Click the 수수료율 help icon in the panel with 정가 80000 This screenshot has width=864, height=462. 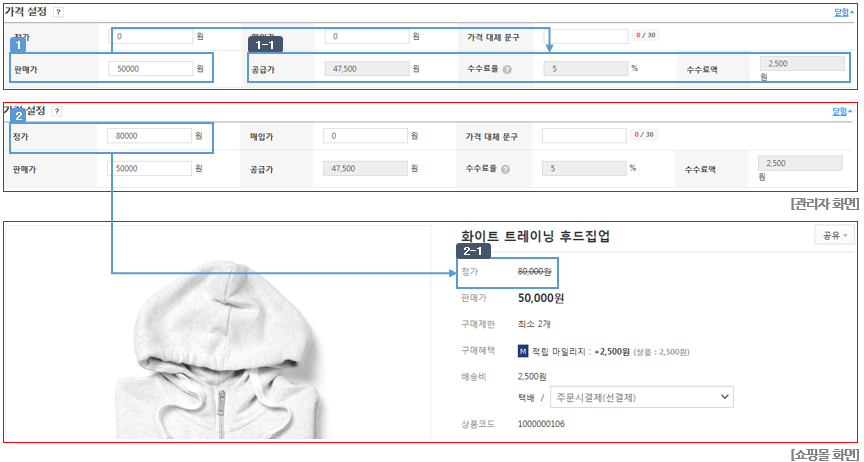tap(505, 169)
